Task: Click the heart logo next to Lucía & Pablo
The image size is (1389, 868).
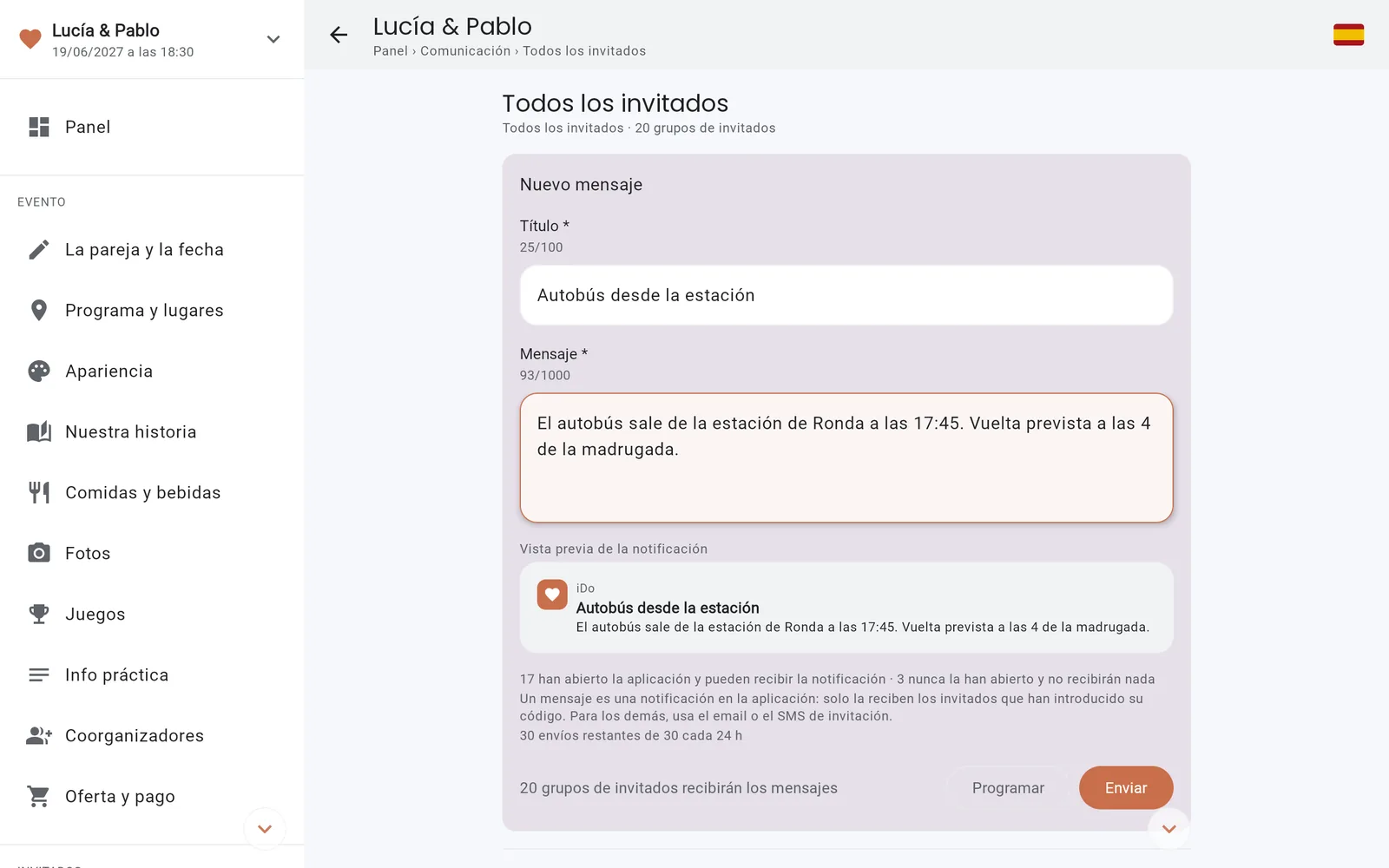Action: pyautogui.click(x=30, y=39)
